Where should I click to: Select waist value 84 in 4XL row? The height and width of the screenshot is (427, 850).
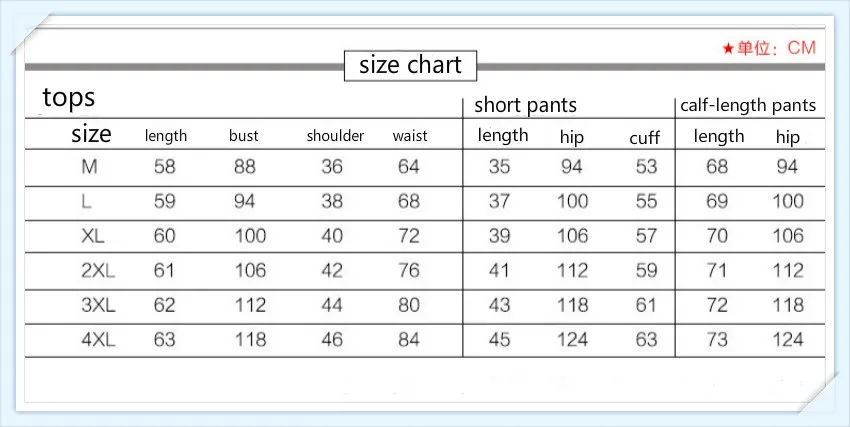[x=408, y=340]
